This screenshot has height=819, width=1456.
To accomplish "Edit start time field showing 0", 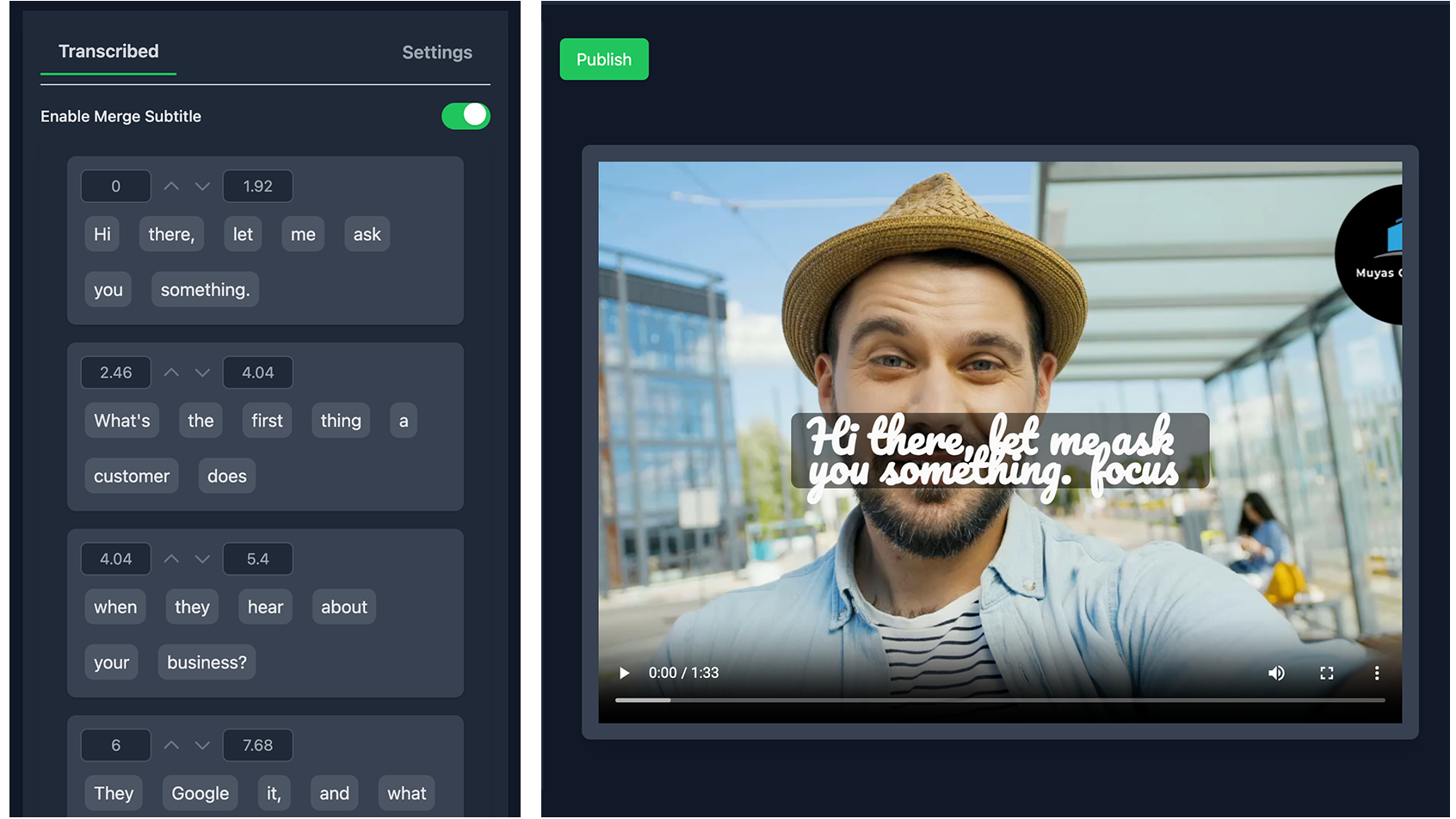I will [x=116, y=186].
